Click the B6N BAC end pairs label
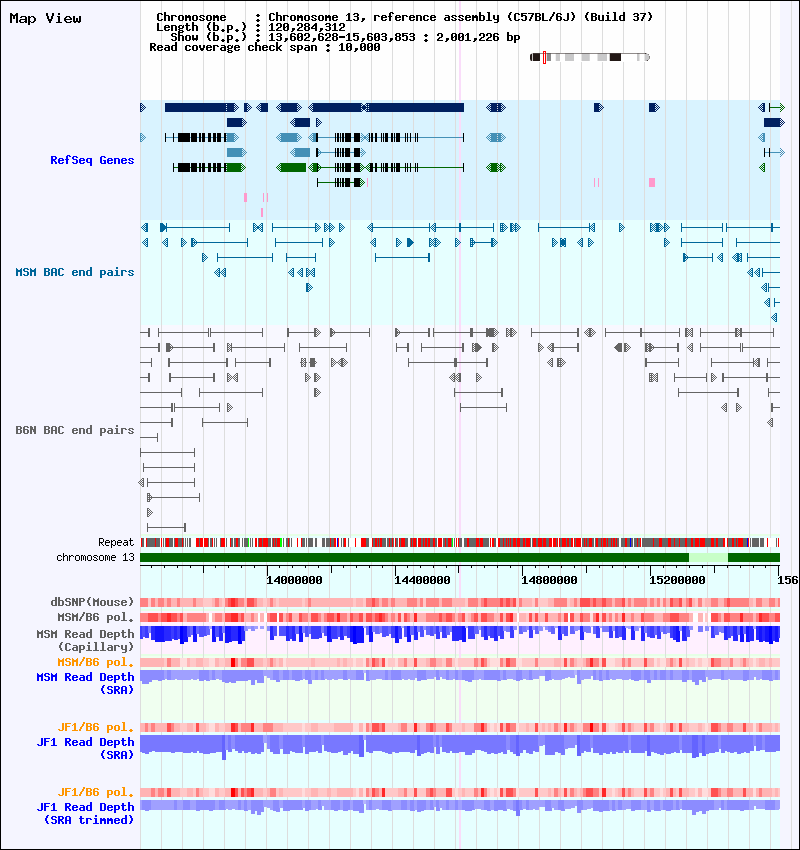 coord(74,430)
